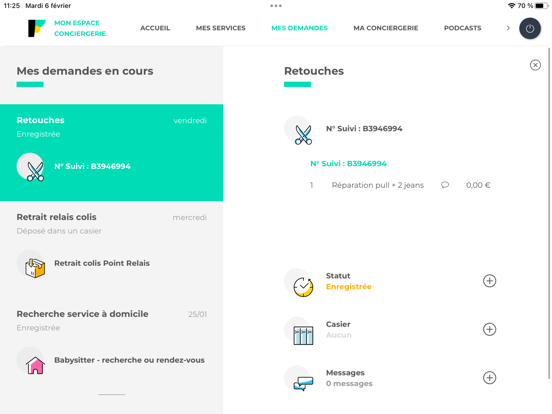The width and height of the screenshot is (552, 414).
Task: Show more navigation items with chevron
Action: (x=508, y=28)
